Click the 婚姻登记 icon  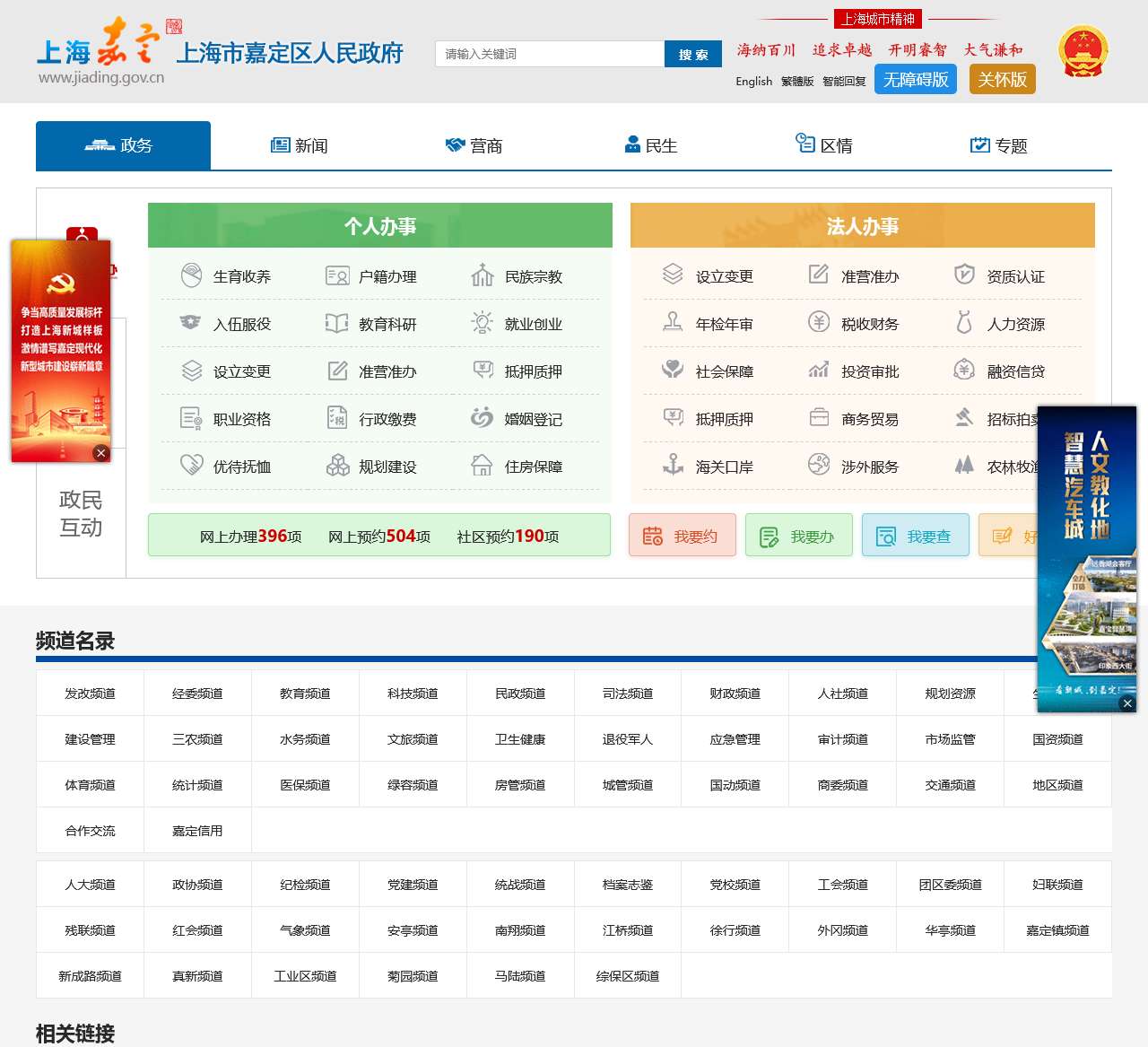pos(483,418)
